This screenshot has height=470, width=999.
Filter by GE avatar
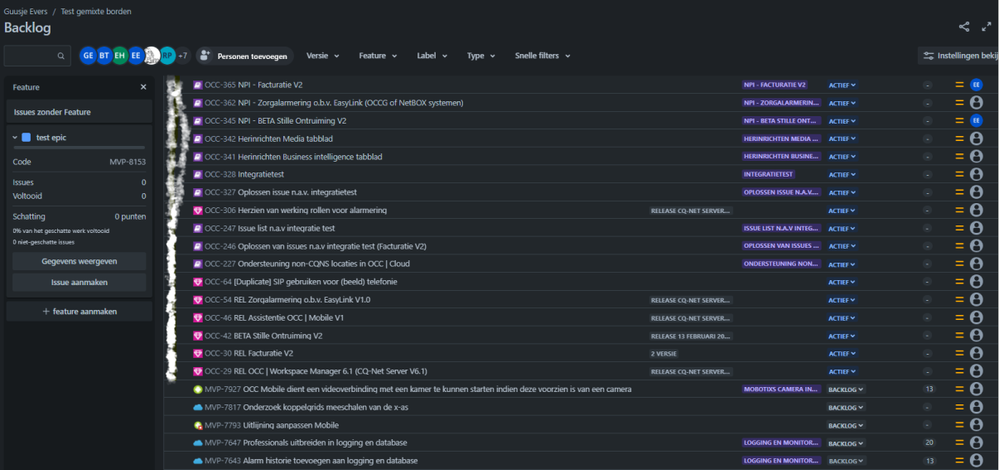pyautogui.click(x=88, y=56)
